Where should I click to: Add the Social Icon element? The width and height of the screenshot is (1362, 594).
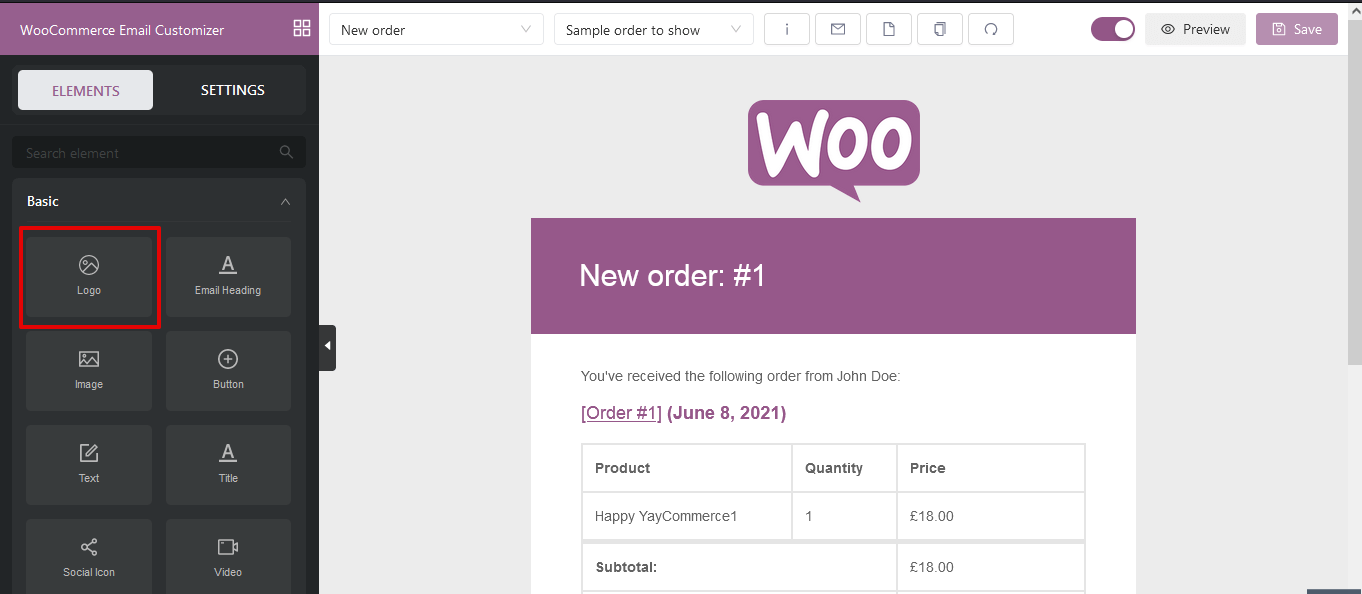point(89,556)
